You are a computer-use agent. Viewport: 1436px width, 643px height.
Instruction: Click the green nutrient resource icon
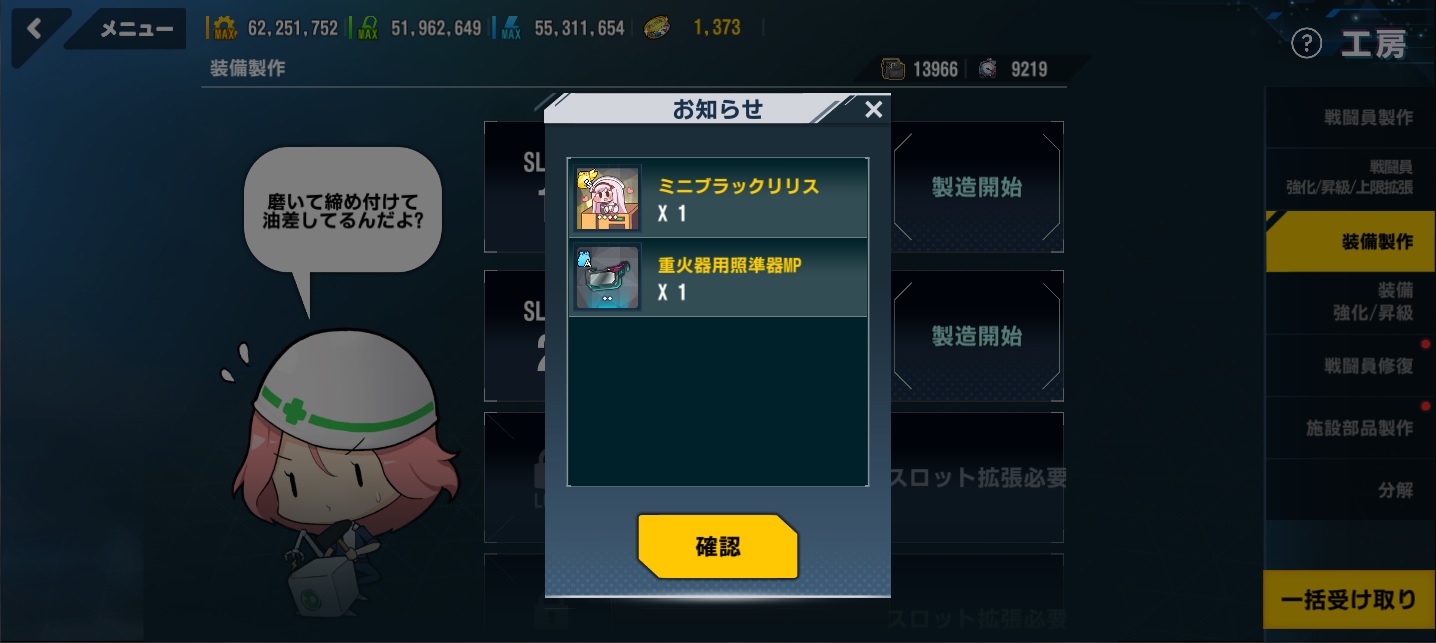(x=367, y=28)
